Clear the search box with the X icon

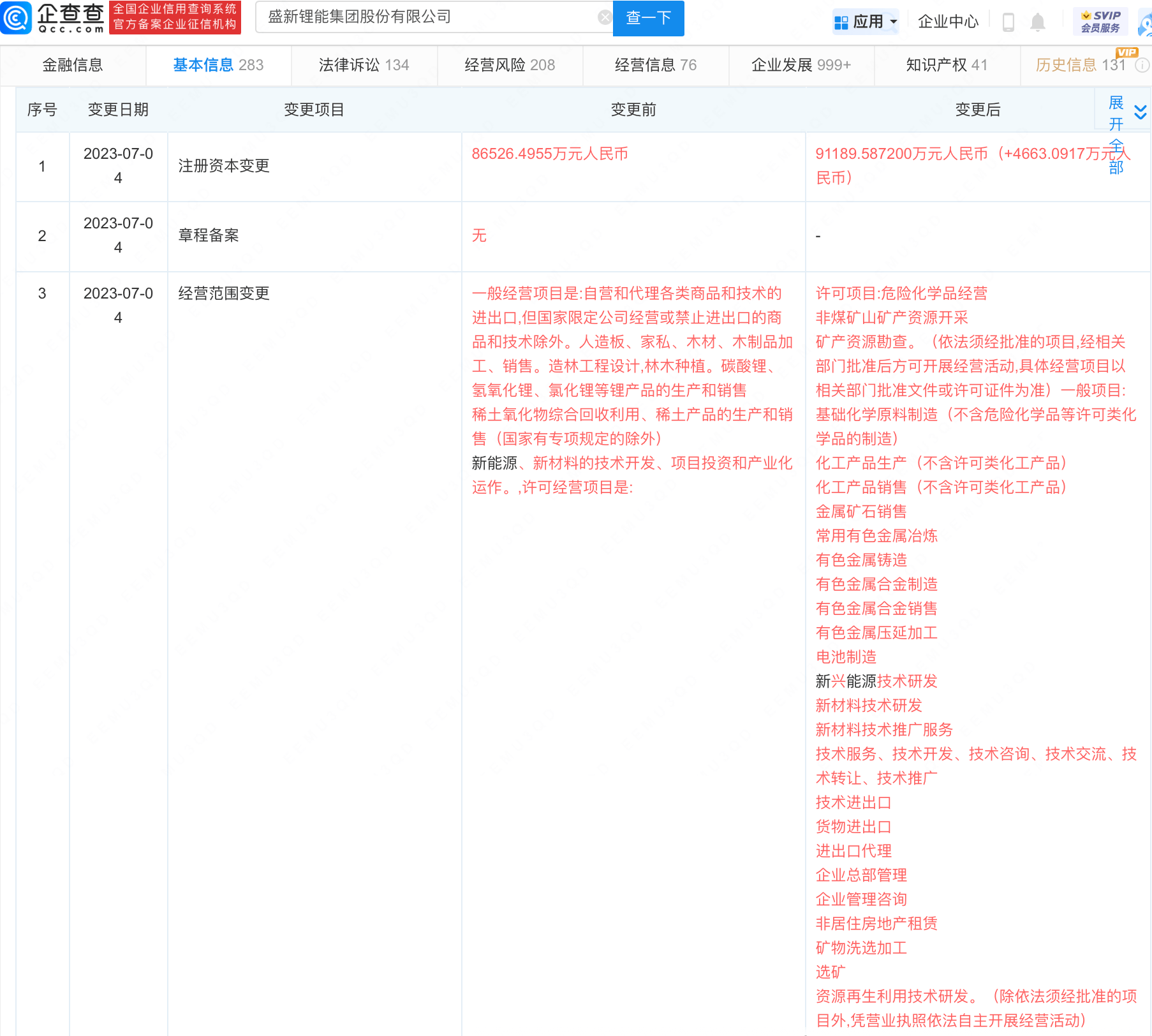click(604, 17)
